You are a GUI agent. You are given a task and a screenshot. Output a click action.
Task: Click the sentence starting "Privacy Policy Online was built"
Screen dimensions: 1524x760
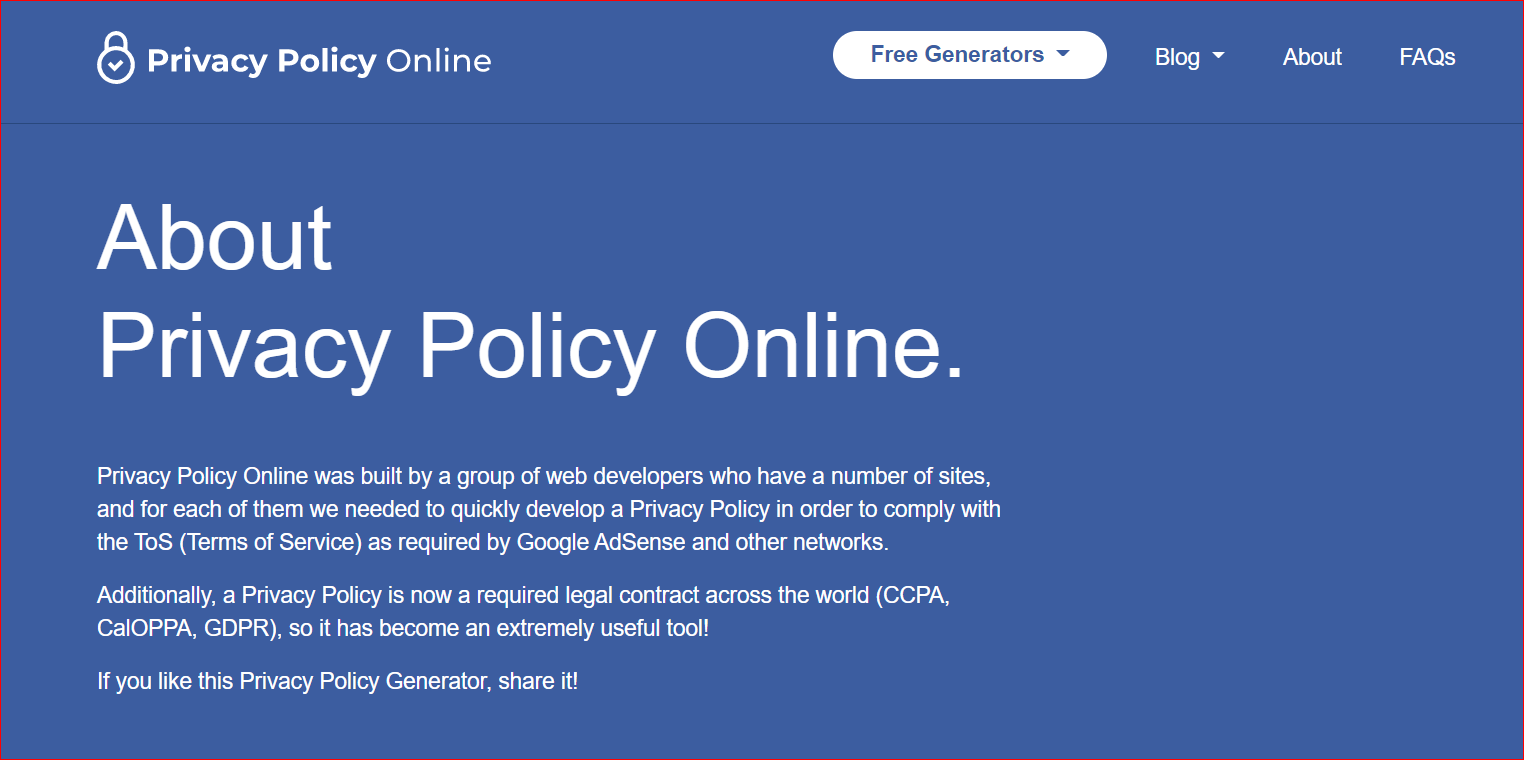tap(549, 508)
